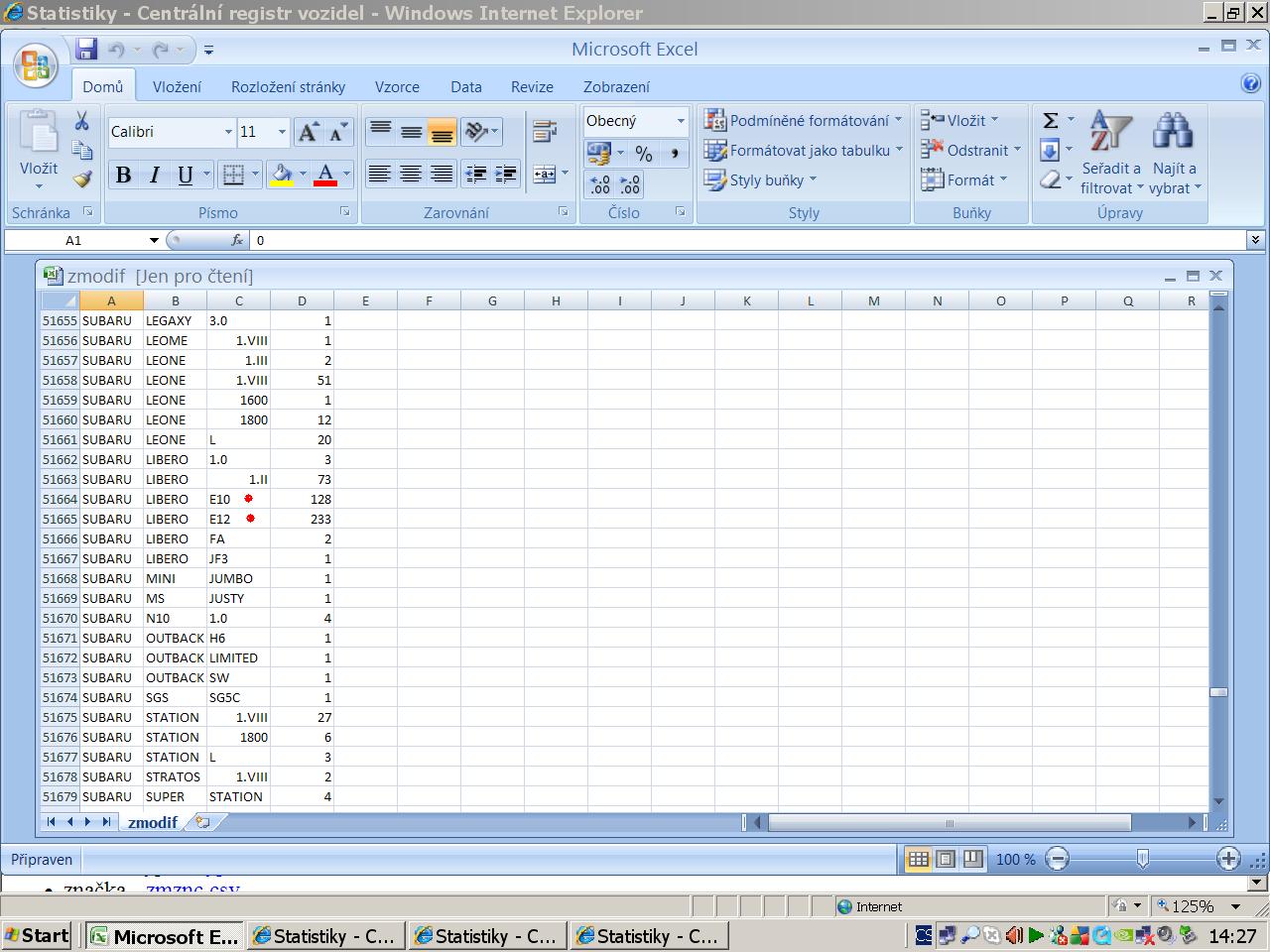Pick the yellow fill color button
1270x952 pixels.
pyautogui.click(x=282, y=176)
